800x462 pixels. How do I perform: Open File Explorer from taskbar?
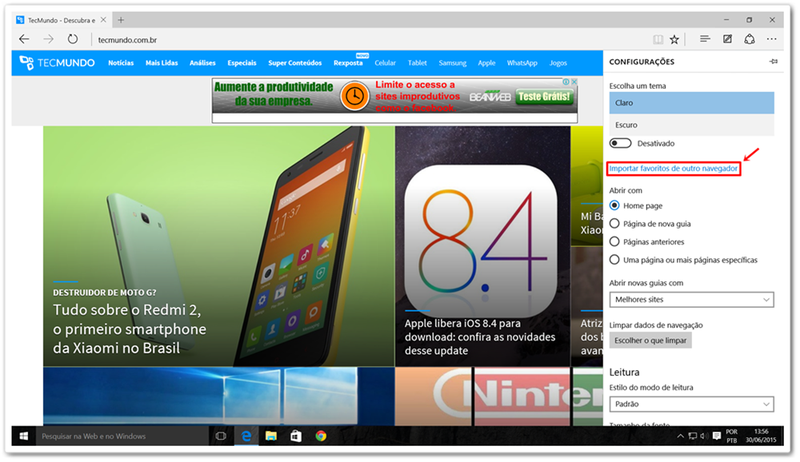point(271,437)
